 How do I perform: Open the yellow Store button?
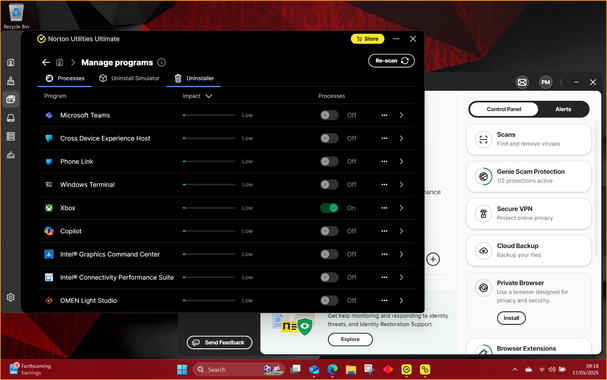[x=367, y=39]
